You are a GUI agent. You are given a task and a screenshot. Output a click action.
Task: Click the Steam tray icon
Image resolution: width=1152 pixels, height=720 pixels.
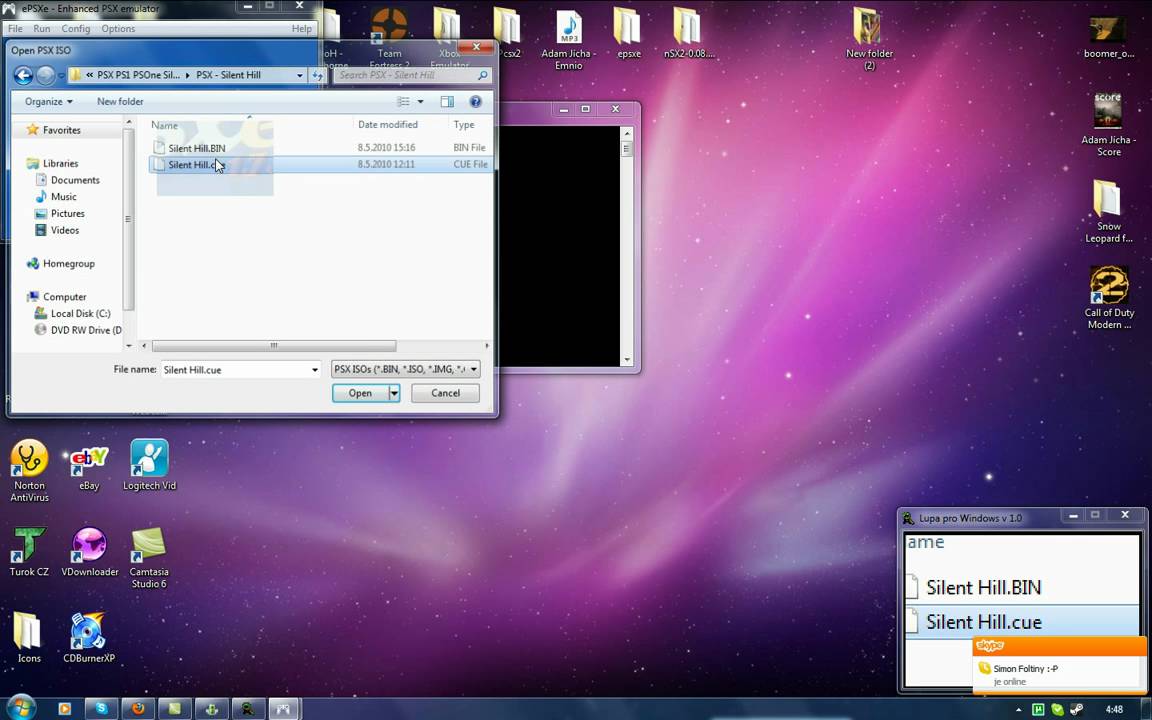pyautogui.click(x=1076, y=709)
